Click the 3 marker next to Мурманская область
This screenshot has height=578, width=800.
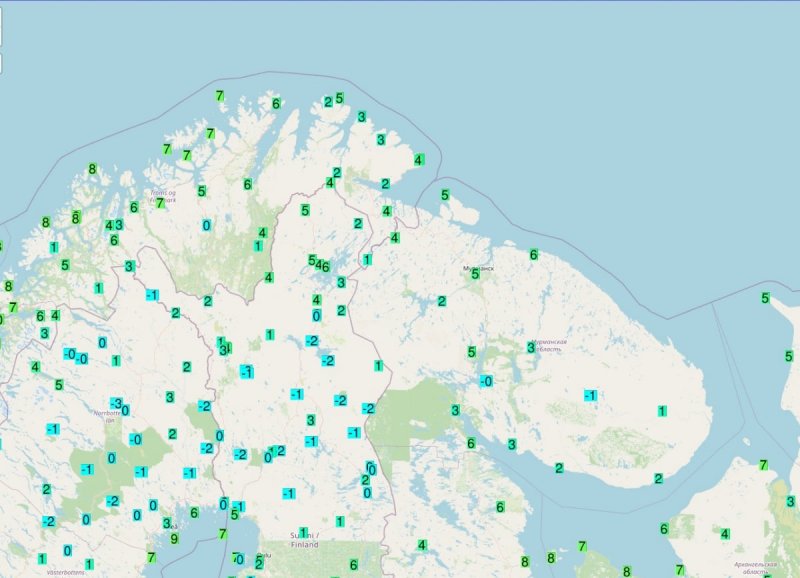531,347
